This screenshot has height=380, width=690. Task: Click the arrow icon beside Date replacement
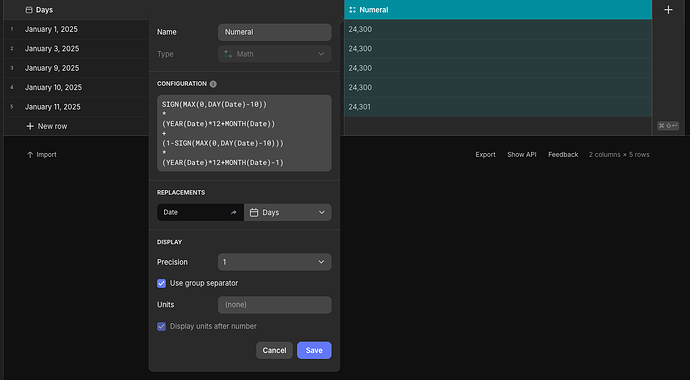234,212
